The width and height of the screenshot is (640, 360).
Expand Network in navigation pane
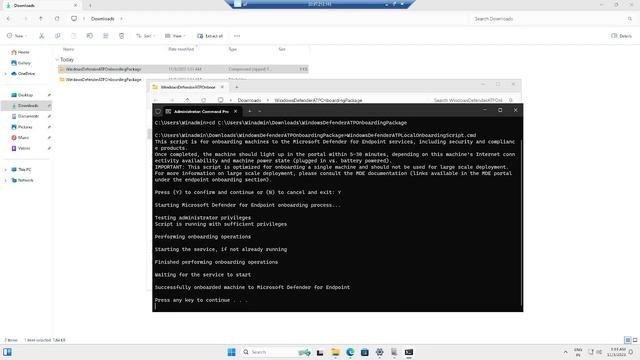tap(6, 180)
